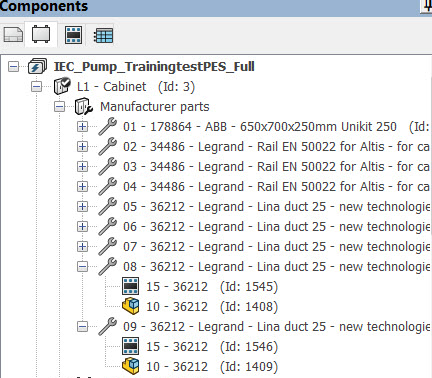The image size is (432, 378).
Task: Select 03 - 34486 Legrand Rail entry
Action: coord(276,167)
